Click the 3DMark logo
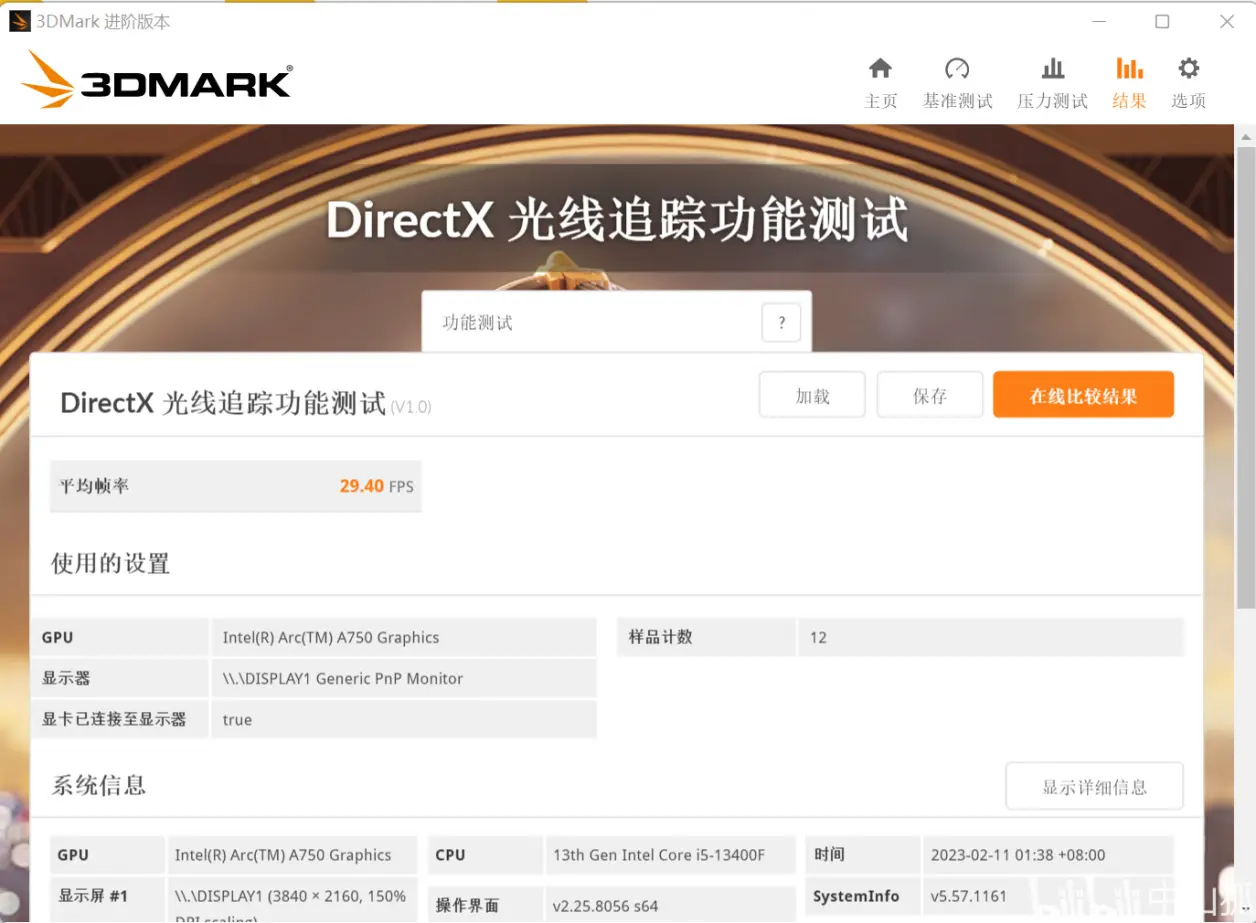The image size is (1256, 923). tap(157, 80)
